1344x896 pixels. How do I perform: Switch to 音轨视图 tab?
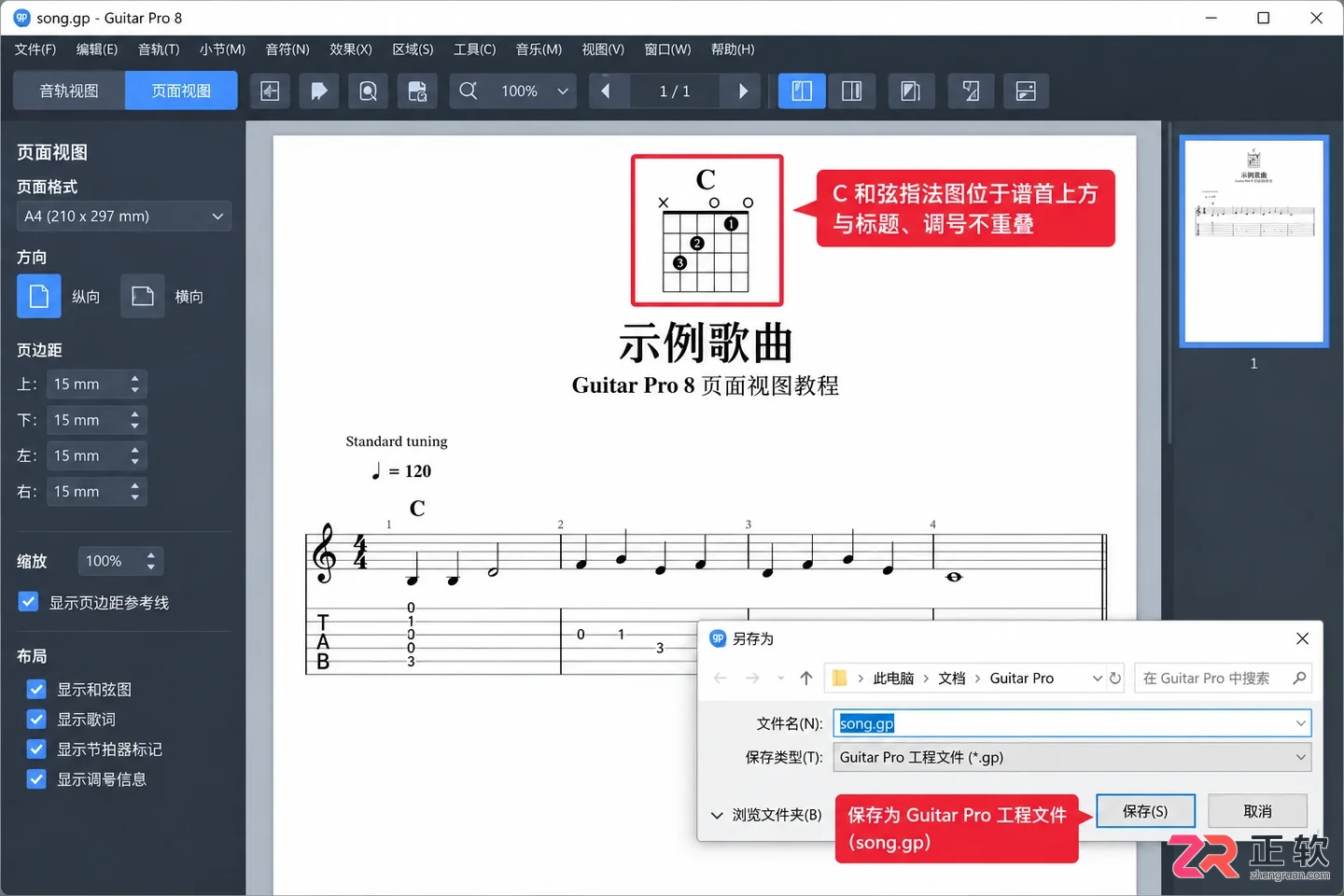(x=69, y=91)
